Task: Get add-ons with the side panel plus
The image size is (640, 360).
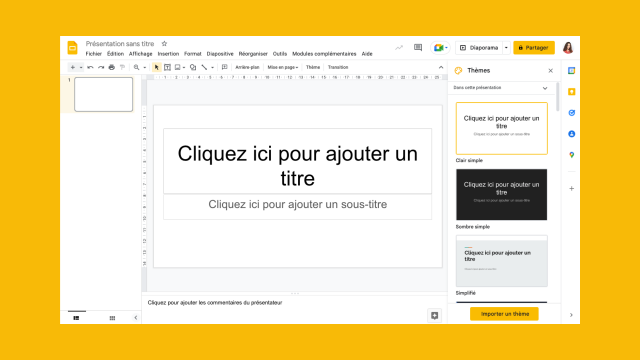Action: coord(571,189)
